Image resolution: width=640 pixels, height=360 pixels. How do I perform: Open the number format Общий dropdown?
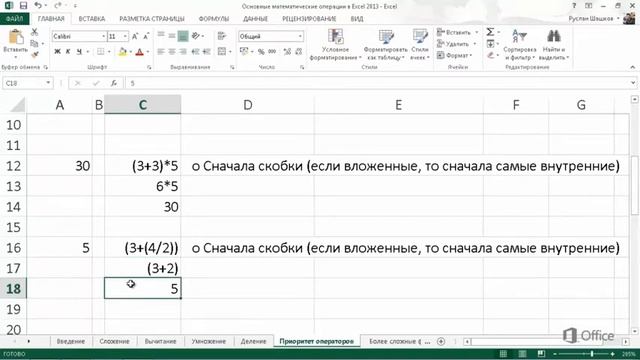(x=300, y=36)
